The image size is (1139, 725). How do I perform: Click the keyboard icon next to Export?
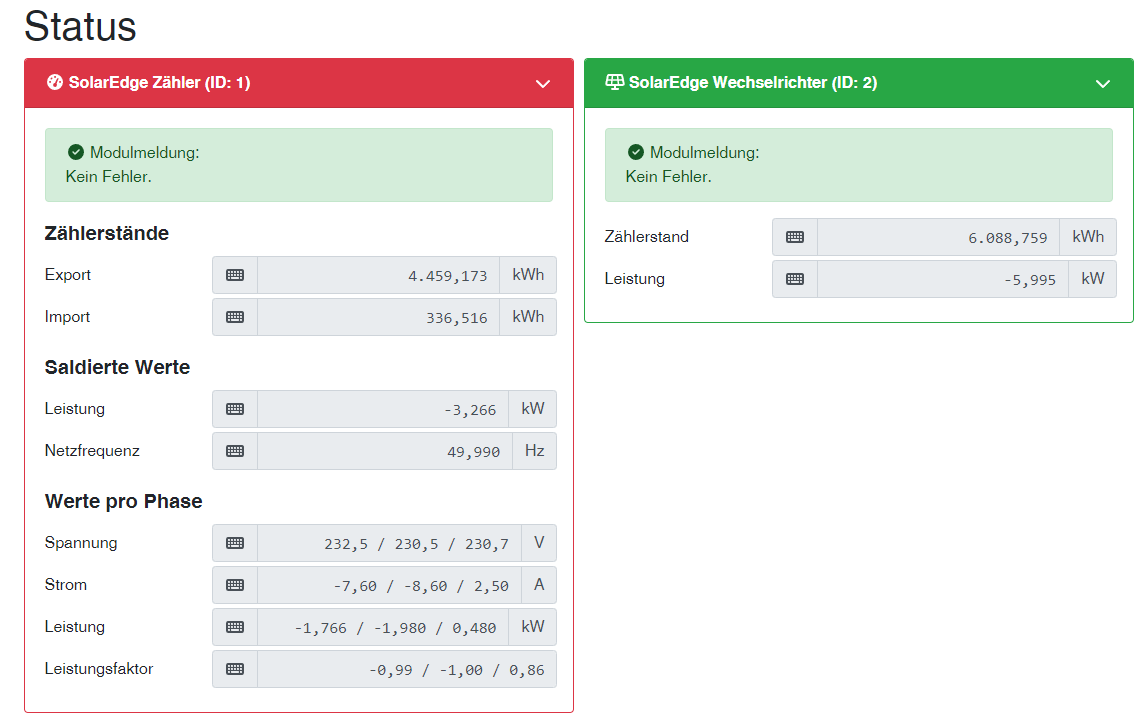[235, 275]
